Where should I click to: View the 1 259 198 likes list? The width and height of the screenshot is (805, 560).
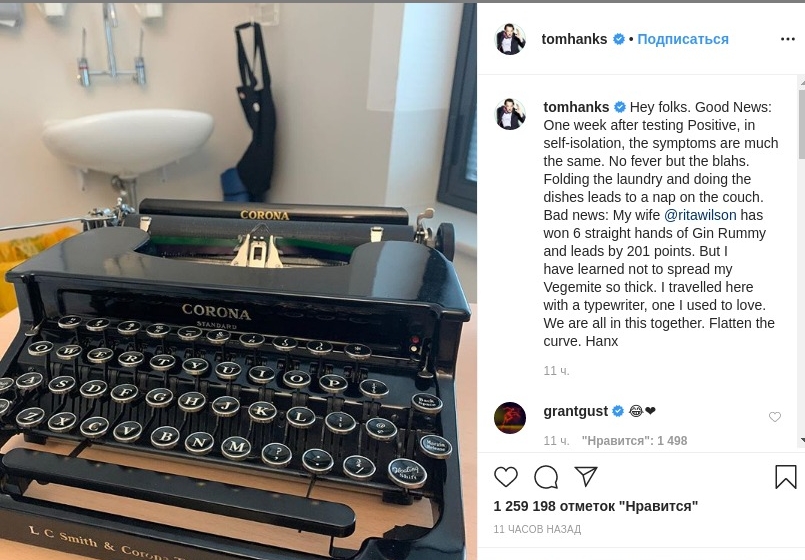[x=596, y=506]
